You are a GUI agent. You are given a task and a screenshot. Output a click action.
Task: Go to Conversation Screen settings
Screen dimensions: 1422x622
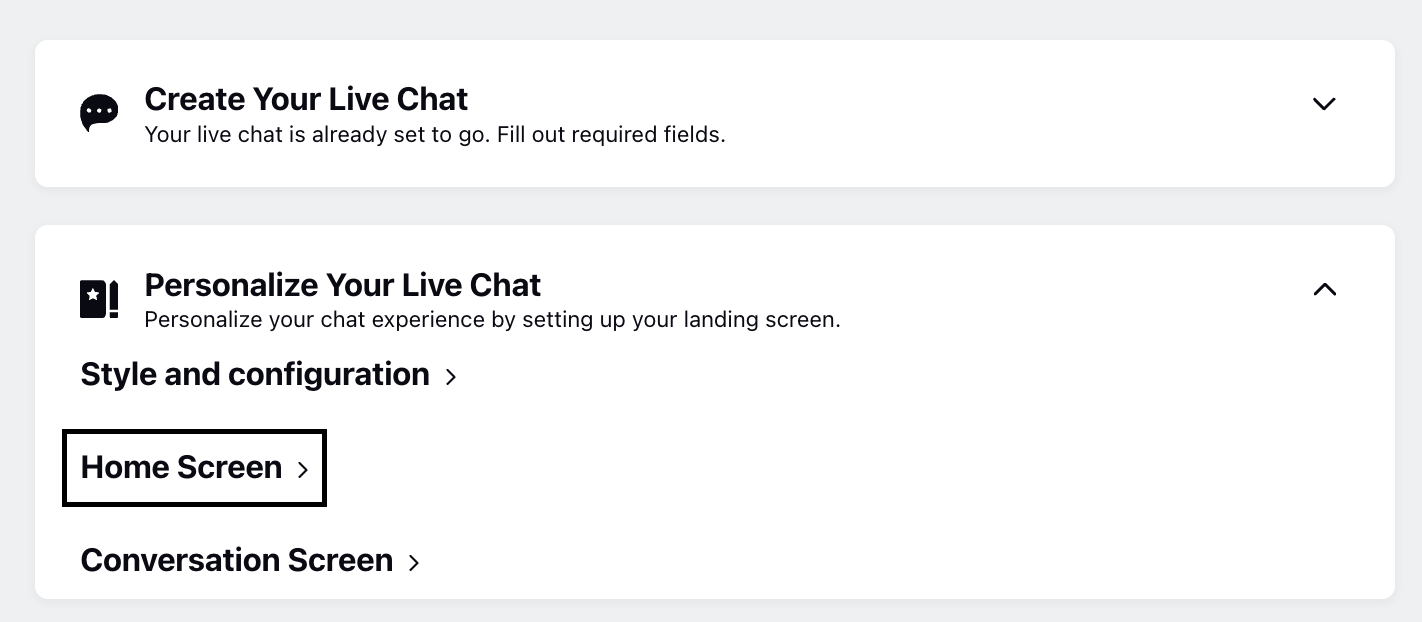pos(250,560)
